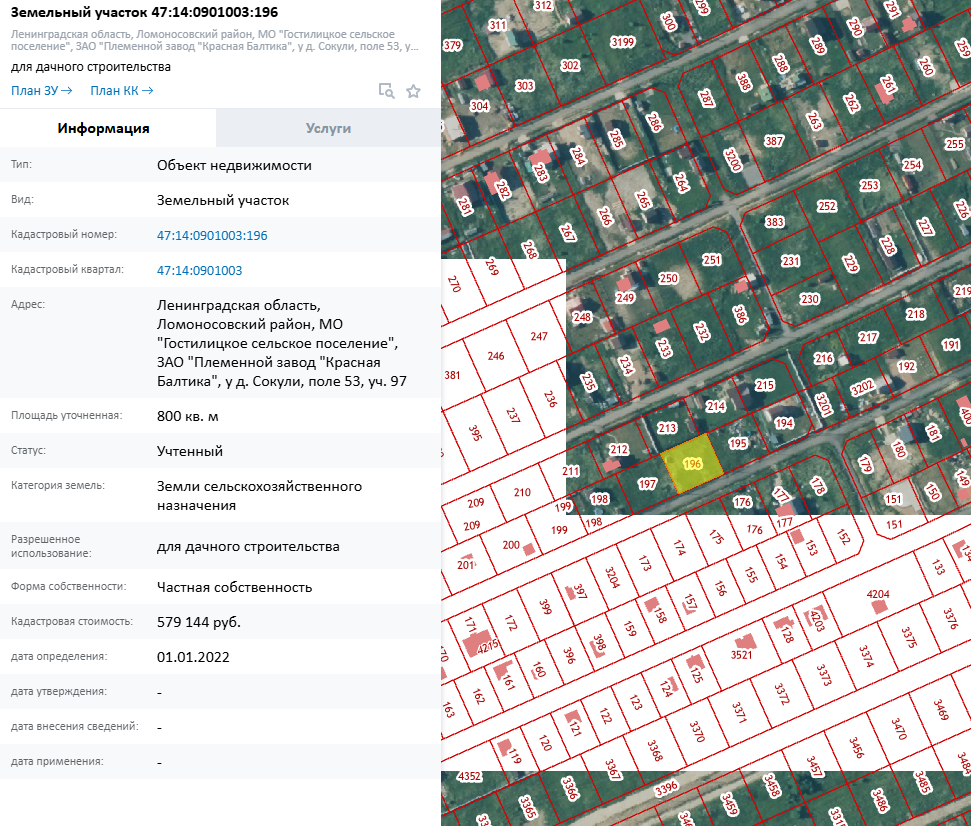Image resolution: width=971 pixels, height=826 pixels.
Task: Add the parcel to favorites with the star
Action: [x=413, y=91]
